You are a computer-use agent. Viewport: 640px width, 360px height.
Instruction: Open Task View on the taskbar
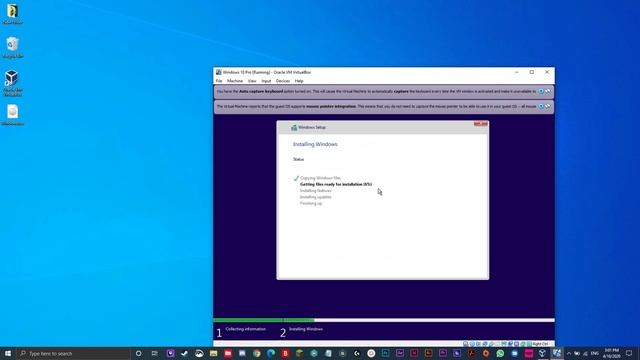coord(154,353)
